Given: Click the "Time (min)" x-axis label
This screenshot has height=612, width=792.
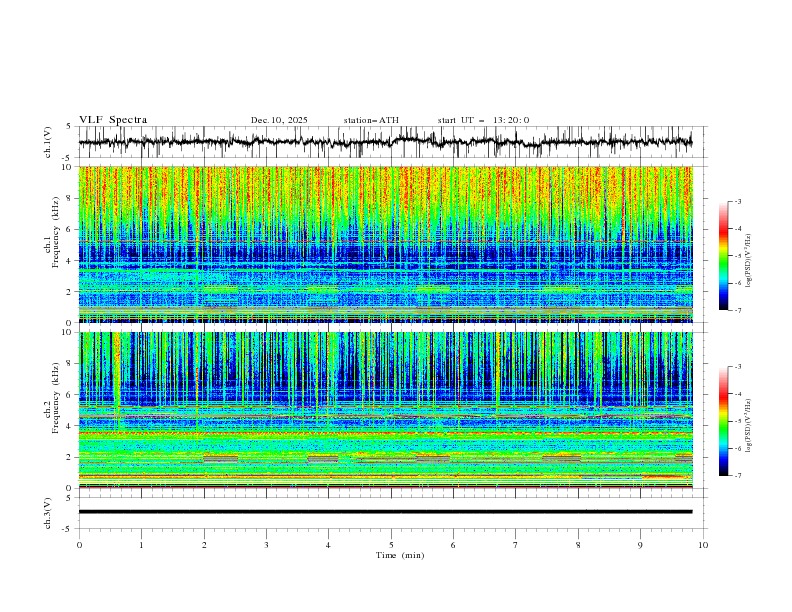Looking at the screenshot, I should pos(400,555).
